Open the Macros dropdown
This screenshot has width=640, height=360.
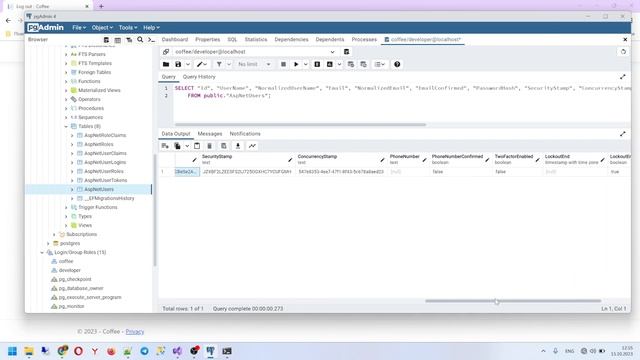tap(380, 64)
